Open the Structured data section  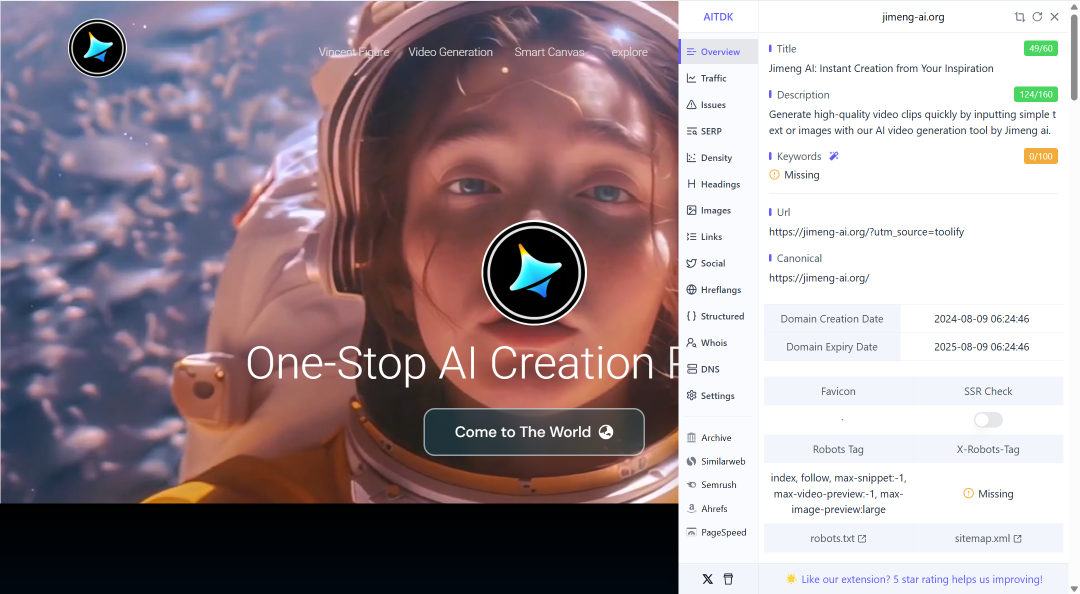[718, 316]
